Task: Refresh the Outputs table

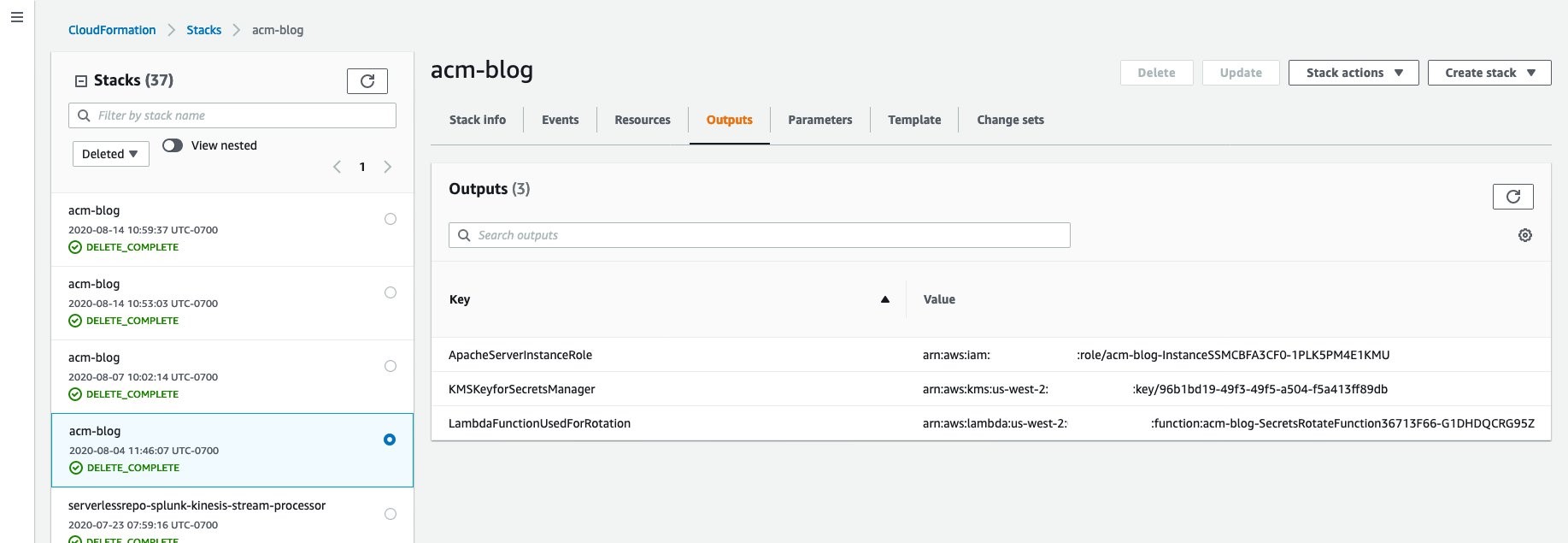Action: pos(1512,197)
